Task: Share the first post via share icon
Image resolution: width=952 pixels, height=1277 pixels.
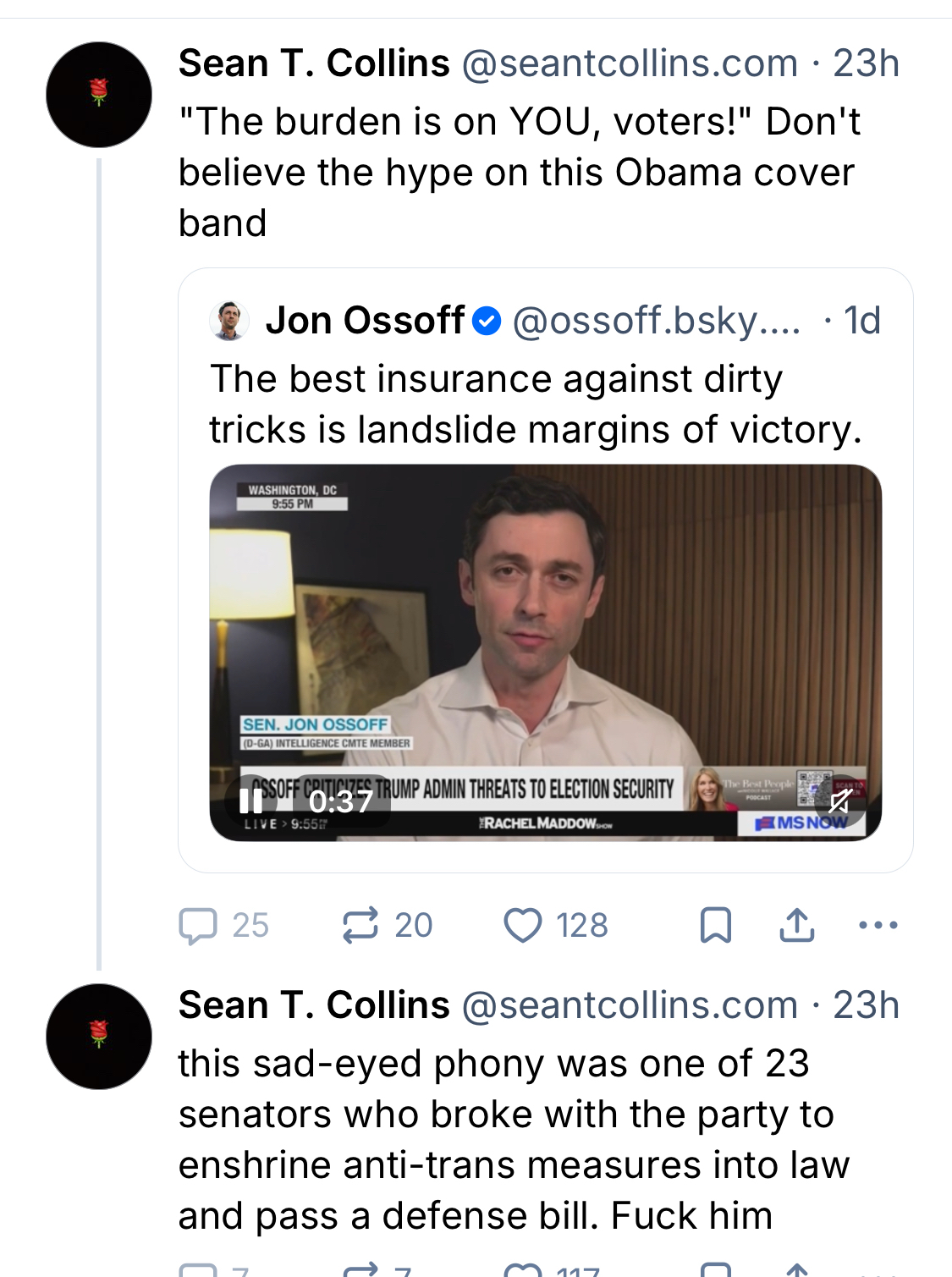Action: point(796,925)
